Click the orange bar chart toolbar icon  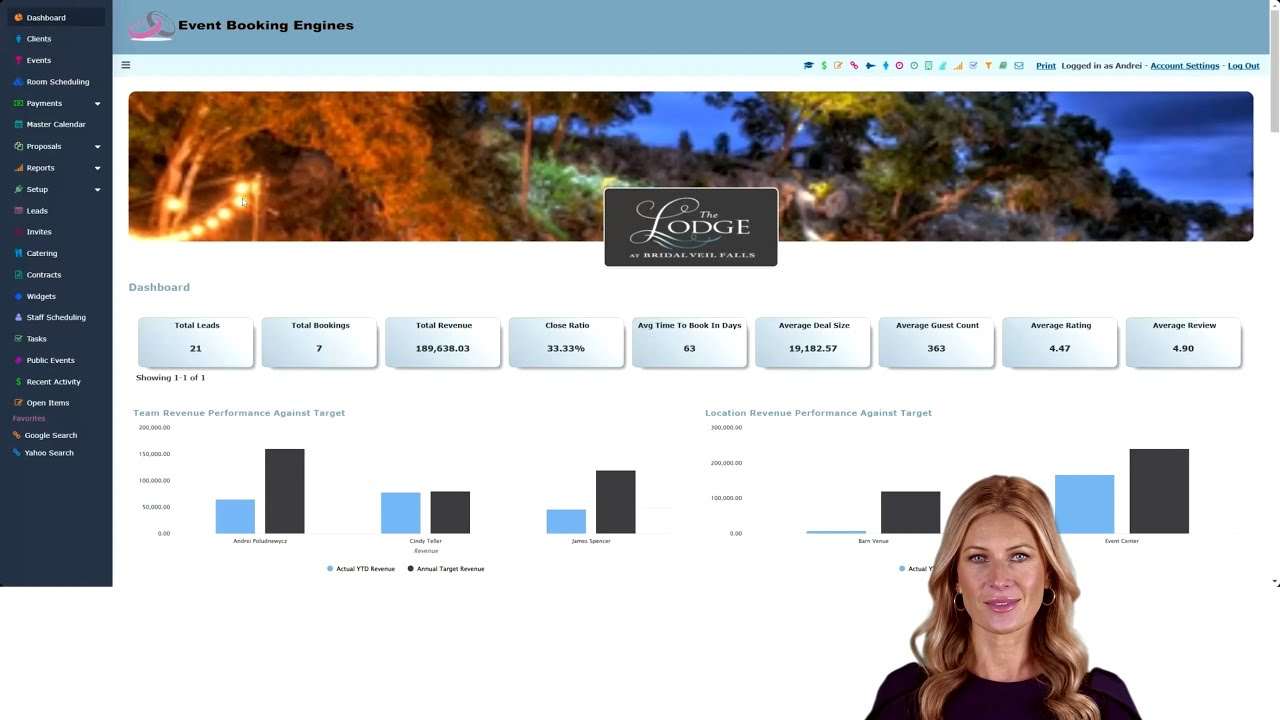point(958,65)
